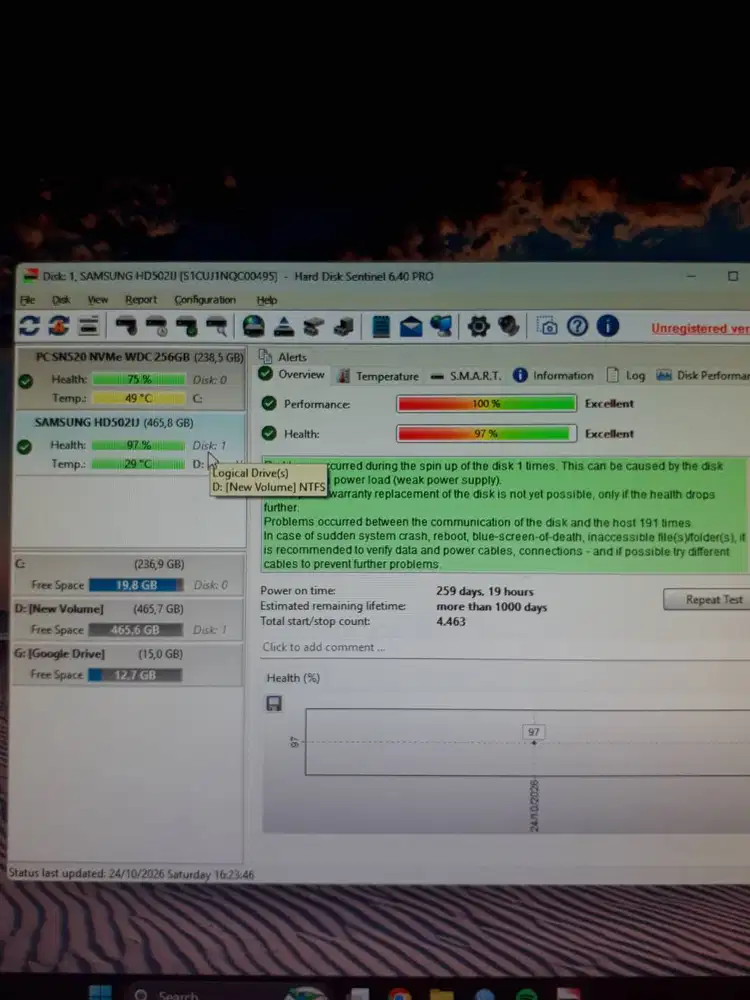Switch to the Information tab
Image resolution: width=750 pixels, height=1000 pixels.
[x=554, y=376]
